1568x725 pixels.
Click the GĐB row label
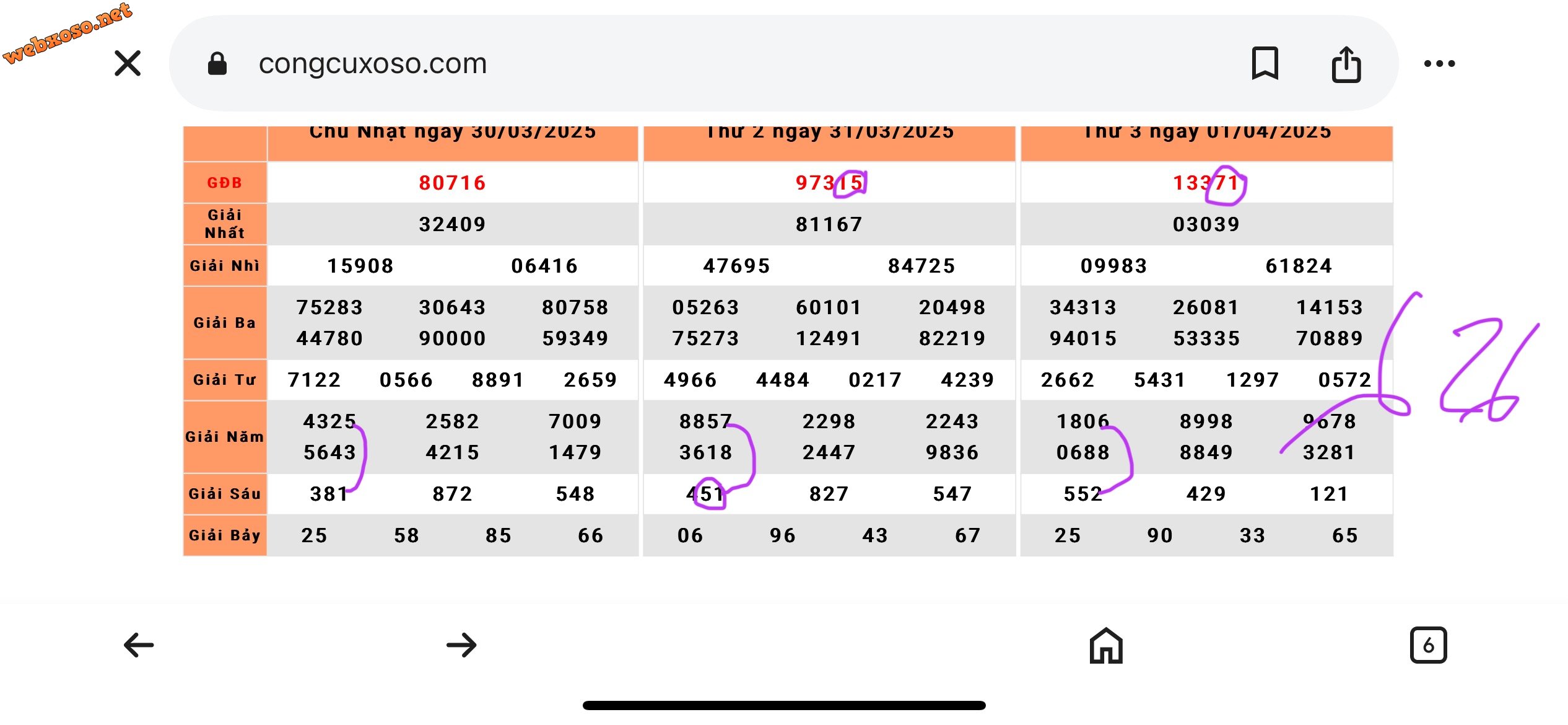(225, 183)
